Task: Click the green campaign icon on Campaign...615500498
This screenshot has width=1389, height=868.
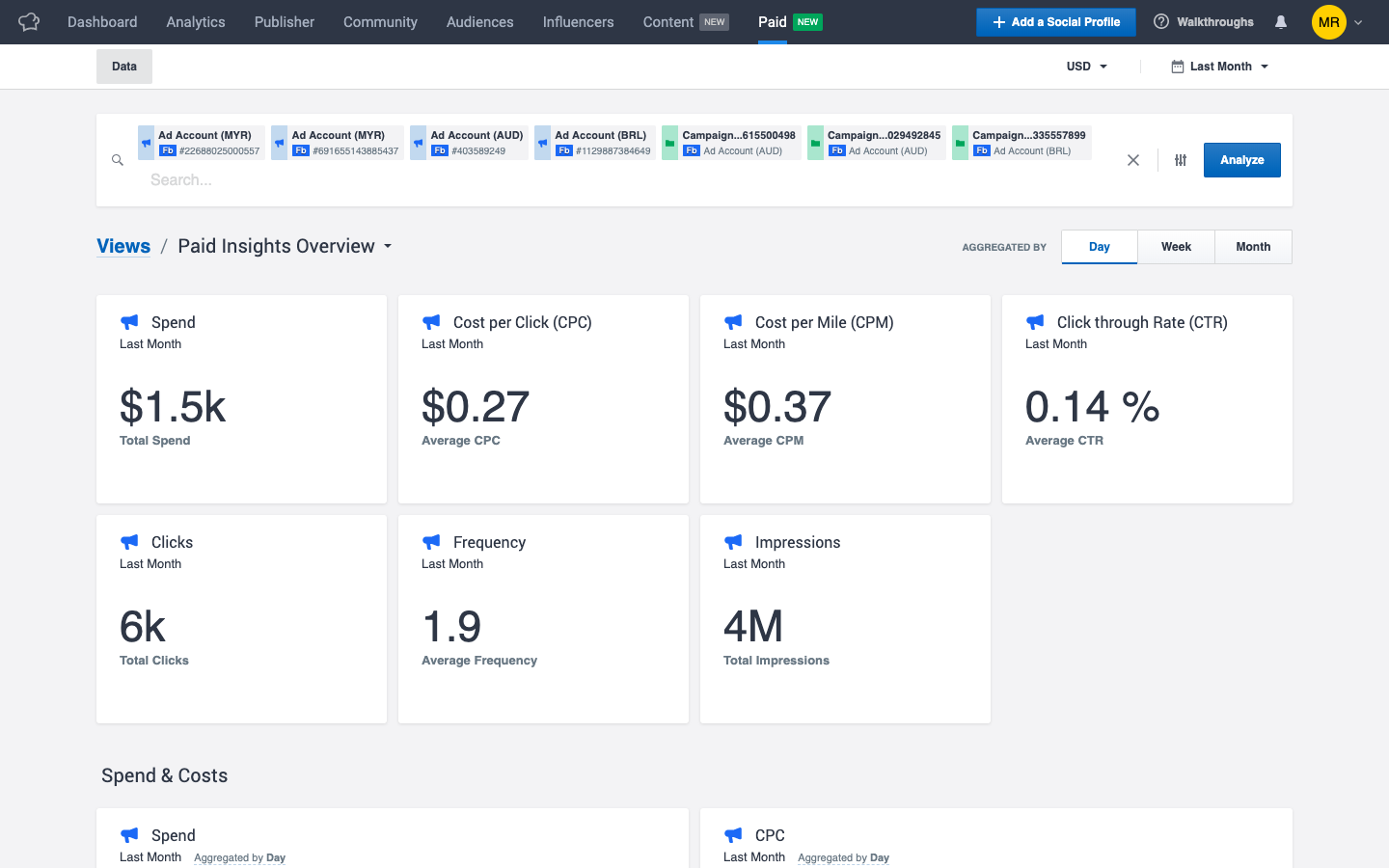Action: 670,142
